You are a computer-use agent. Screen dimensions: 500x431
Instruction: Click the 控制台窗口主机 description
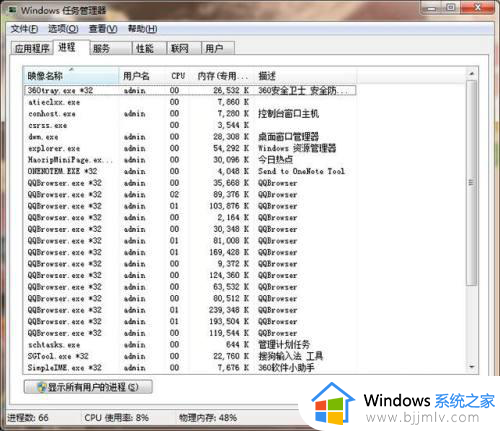click(288, 114)
